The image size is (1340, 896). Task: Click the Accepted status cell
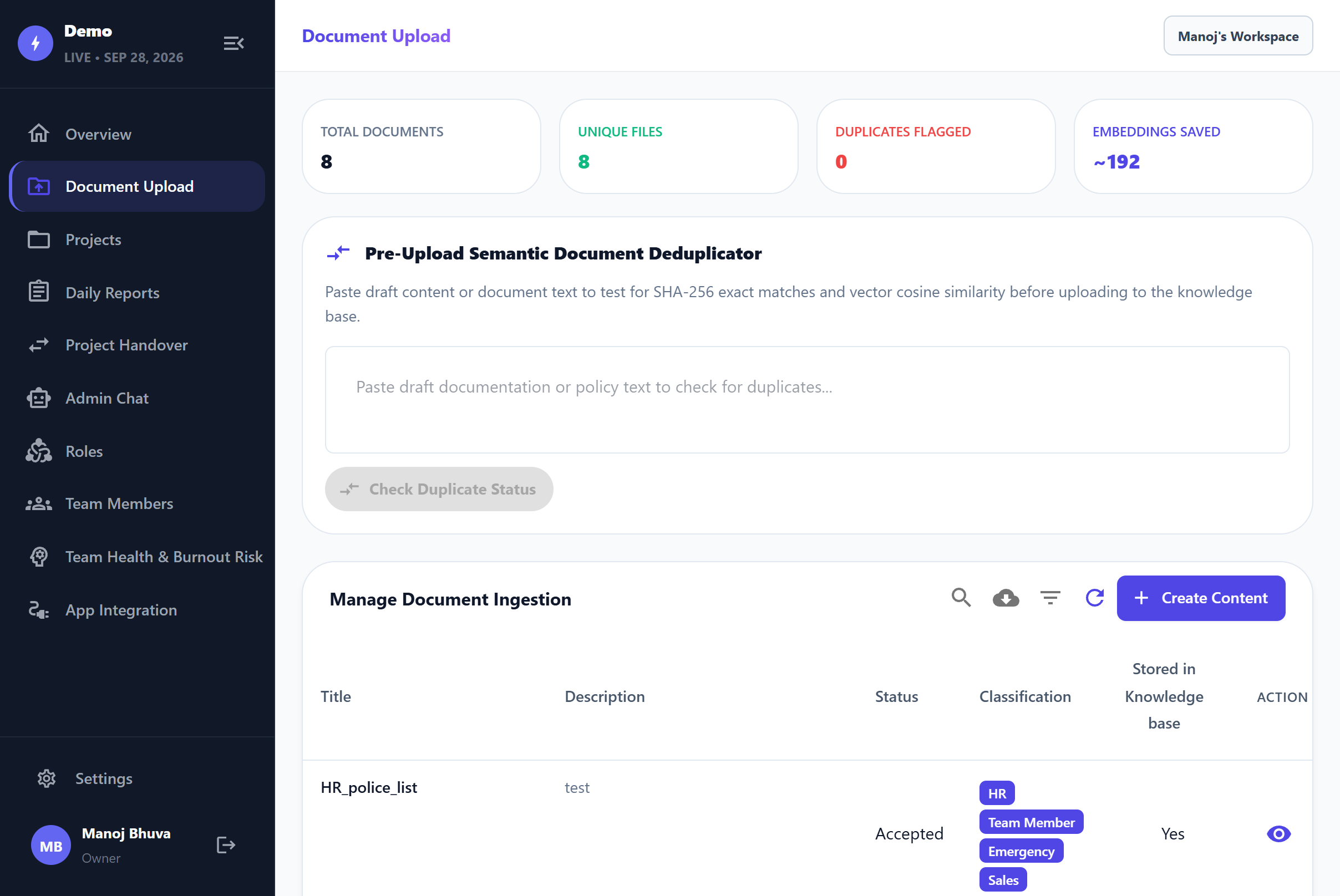909,834
